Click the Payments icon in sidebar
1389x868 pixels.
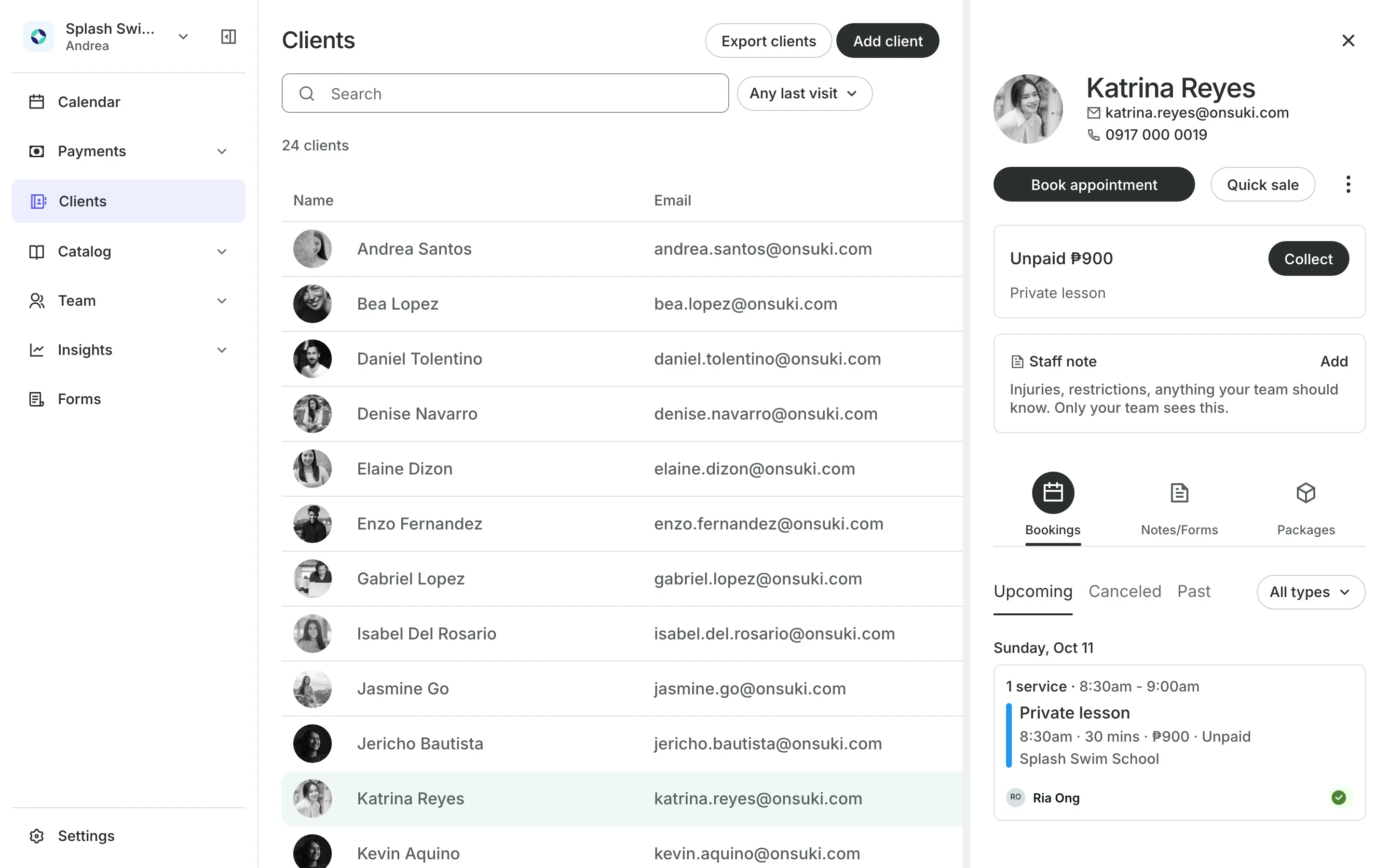click(37, 151)
